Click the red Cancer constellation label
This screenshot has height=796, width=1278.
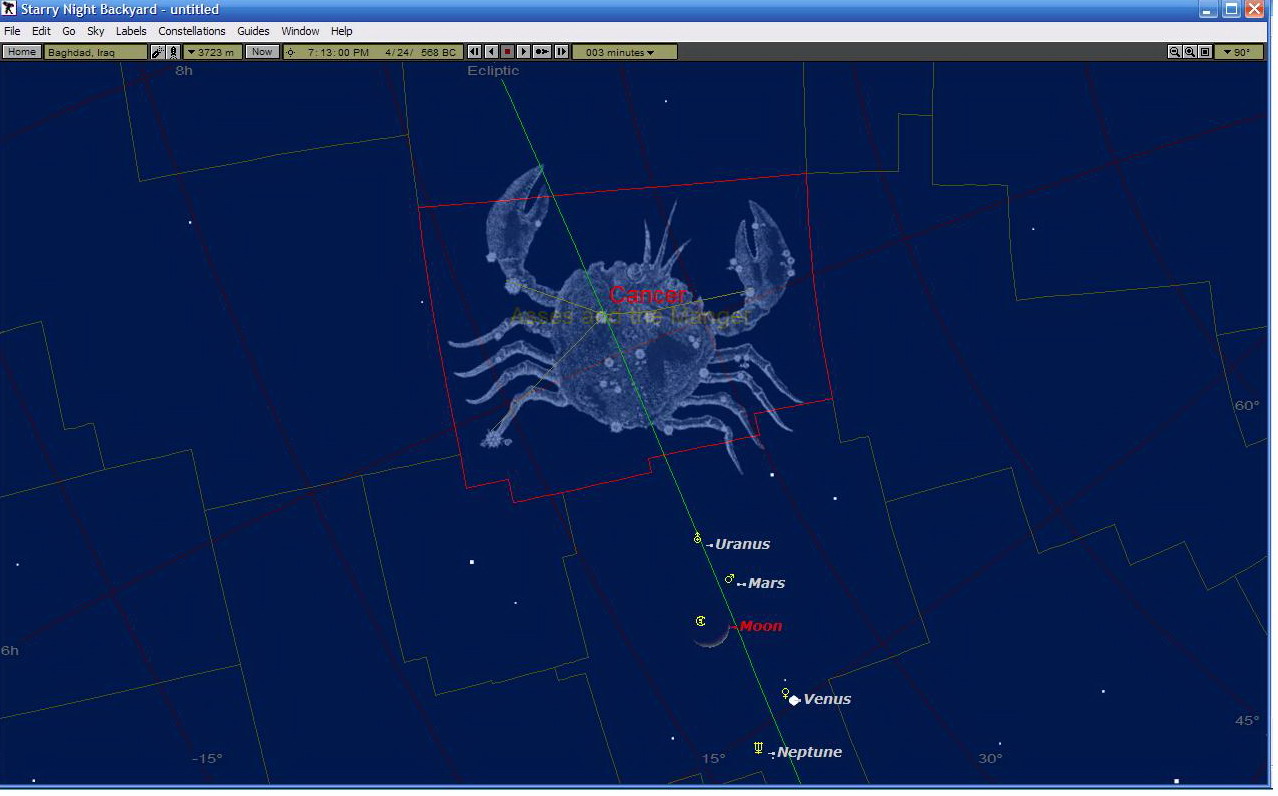point(648,295)
